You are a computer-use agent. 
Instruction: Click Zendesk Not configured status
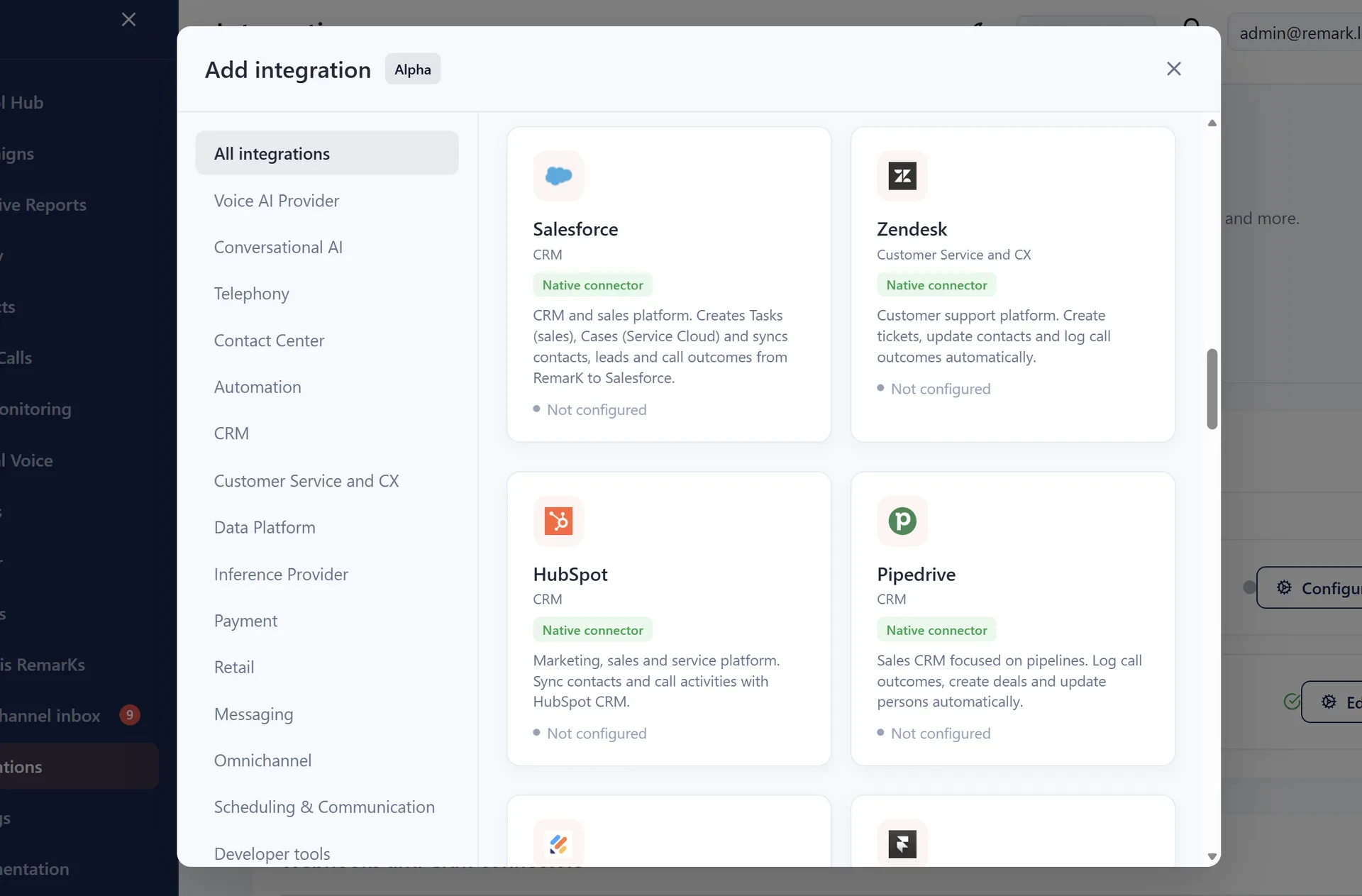(934, 388)
